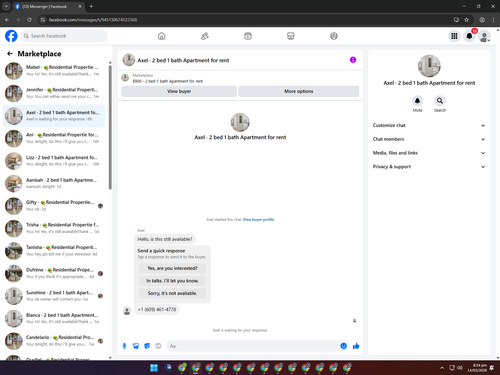Open the Jennifer Residential Properties conversation
This screenshot has height=375, width=500.
point(54,93)
